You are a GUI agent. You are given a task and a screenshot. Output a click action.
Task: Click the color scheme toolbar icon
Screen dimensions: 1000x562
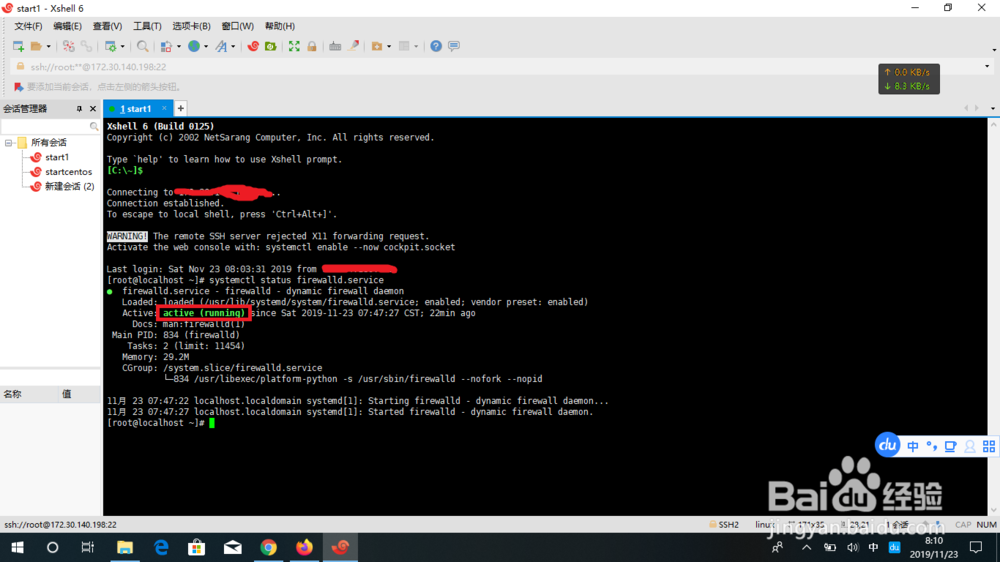pos(166,46)
